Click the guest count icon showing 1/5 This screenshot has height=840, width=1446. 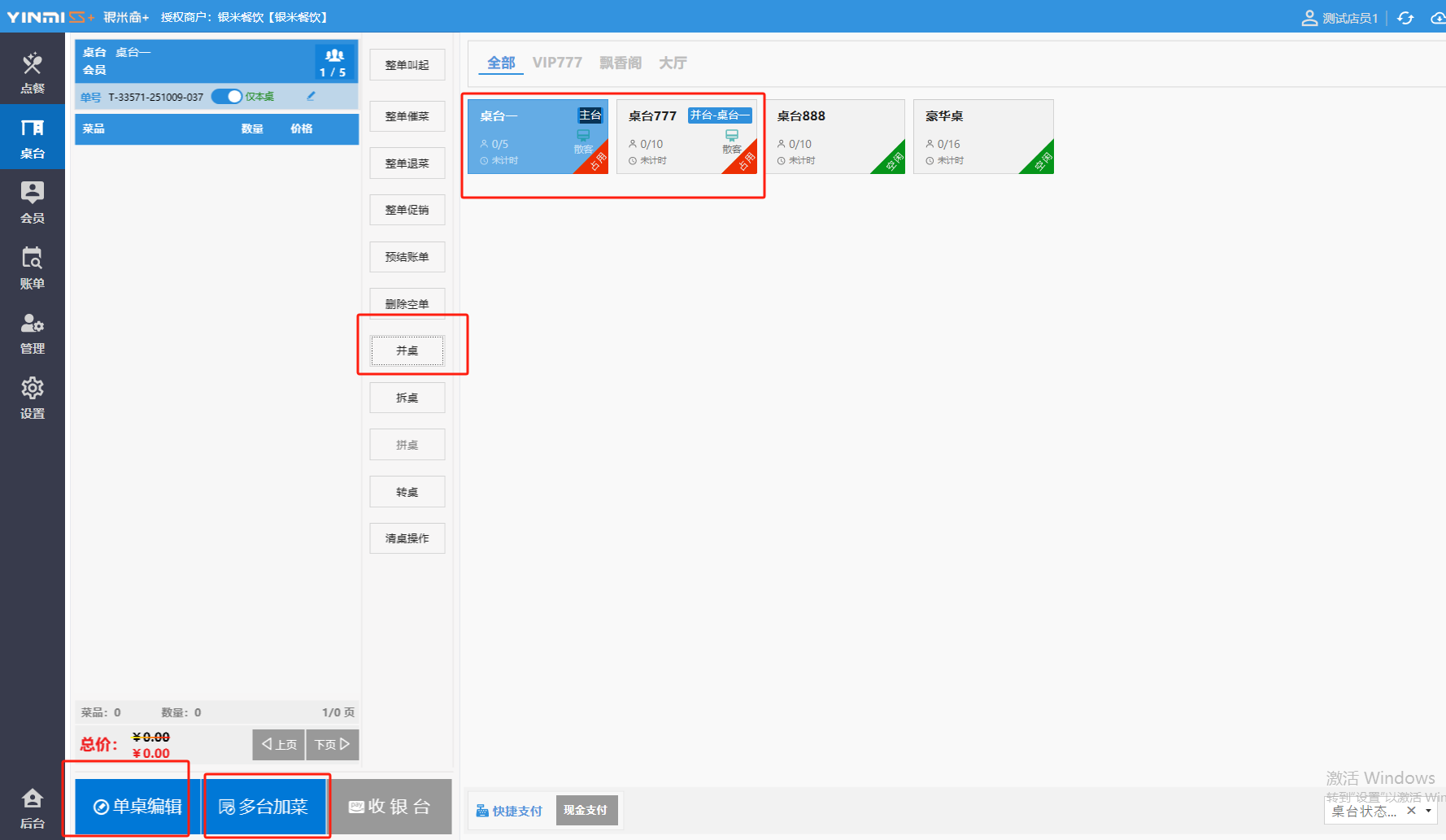pos(333,62)
